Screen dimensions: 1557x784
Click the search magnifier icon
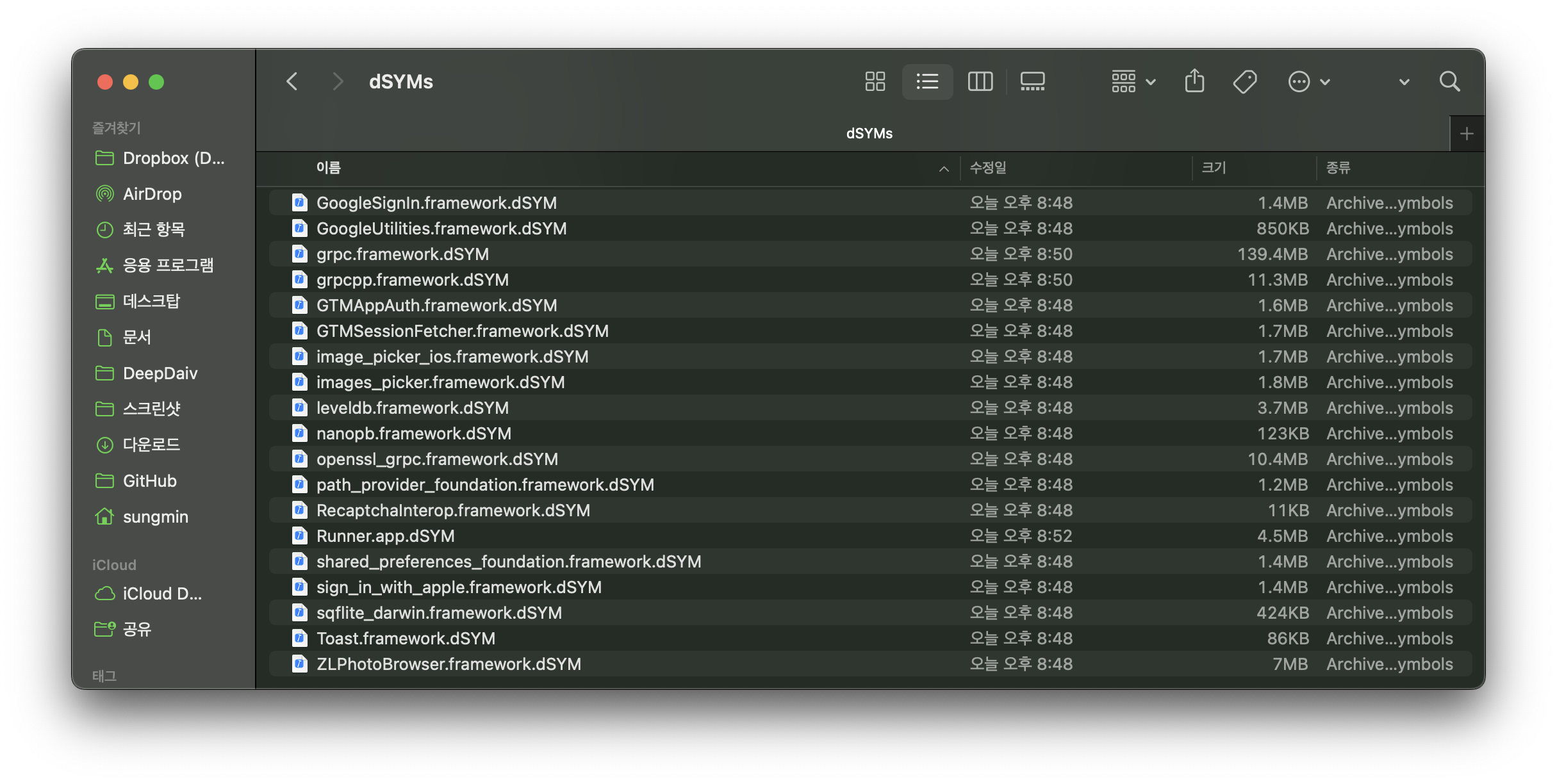coord(1449,81)
